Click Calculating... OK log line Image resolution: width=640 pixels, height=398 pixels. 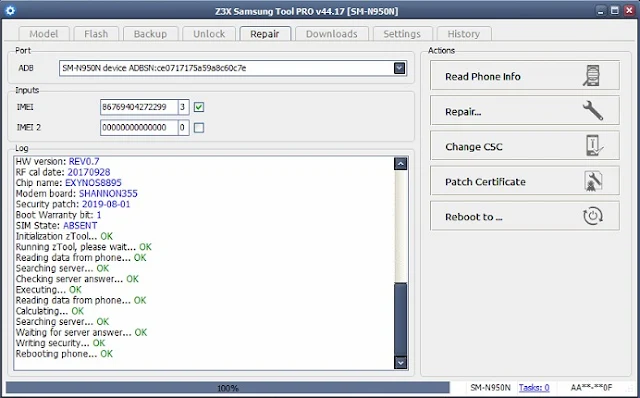tap(50, 311)
